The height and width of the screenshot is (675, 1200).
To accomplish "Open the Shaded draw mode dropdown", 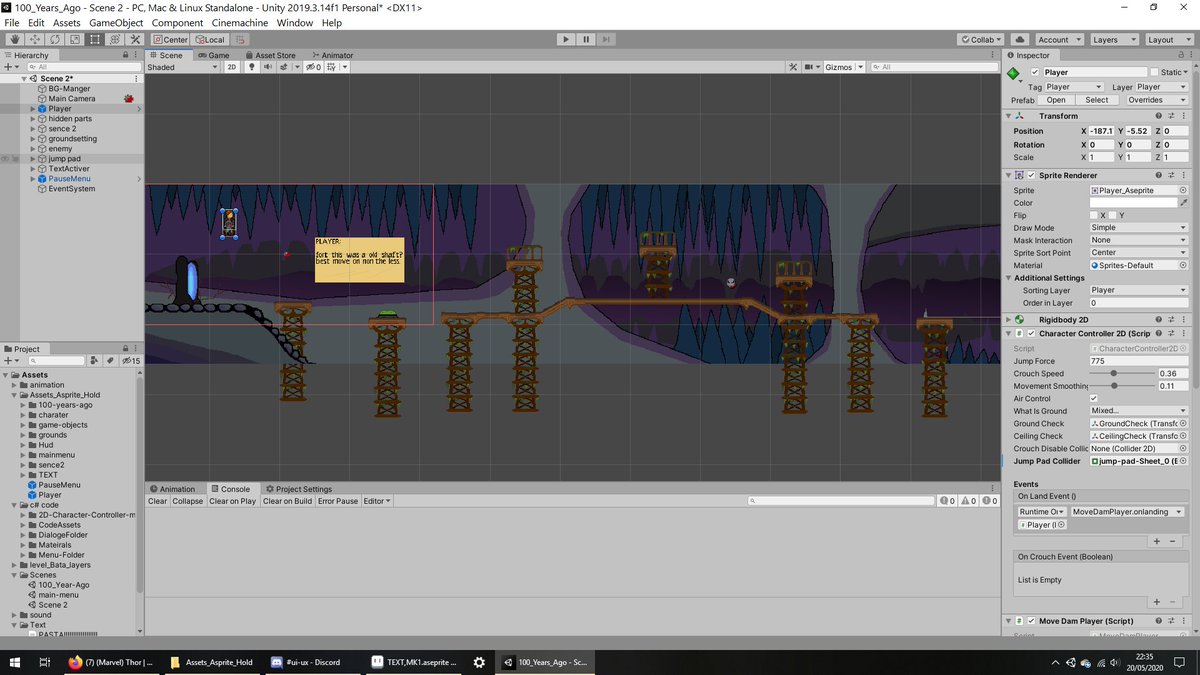I will 182,67.
